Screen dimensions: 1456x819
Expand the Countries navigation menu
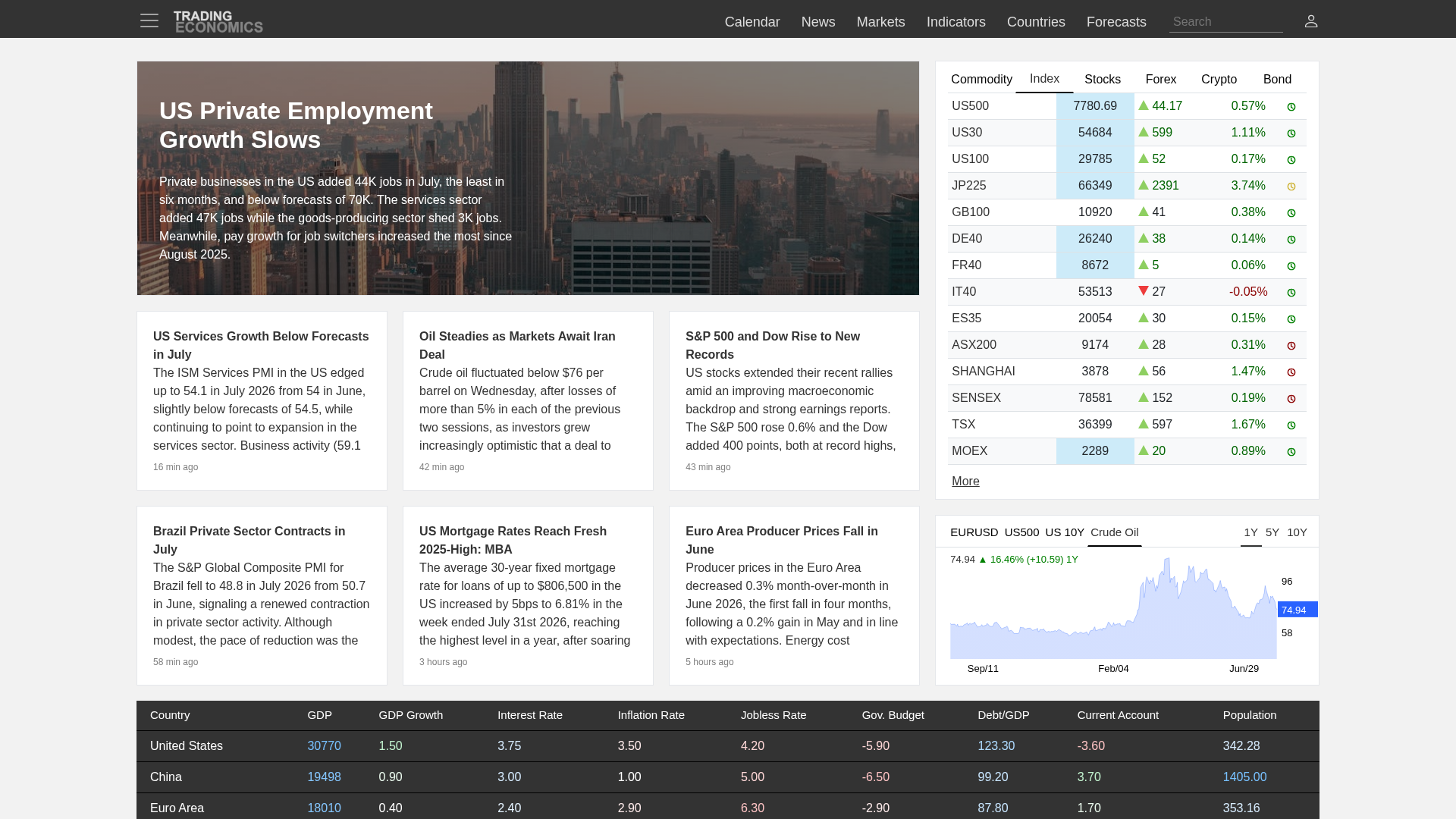(1036, 22)
